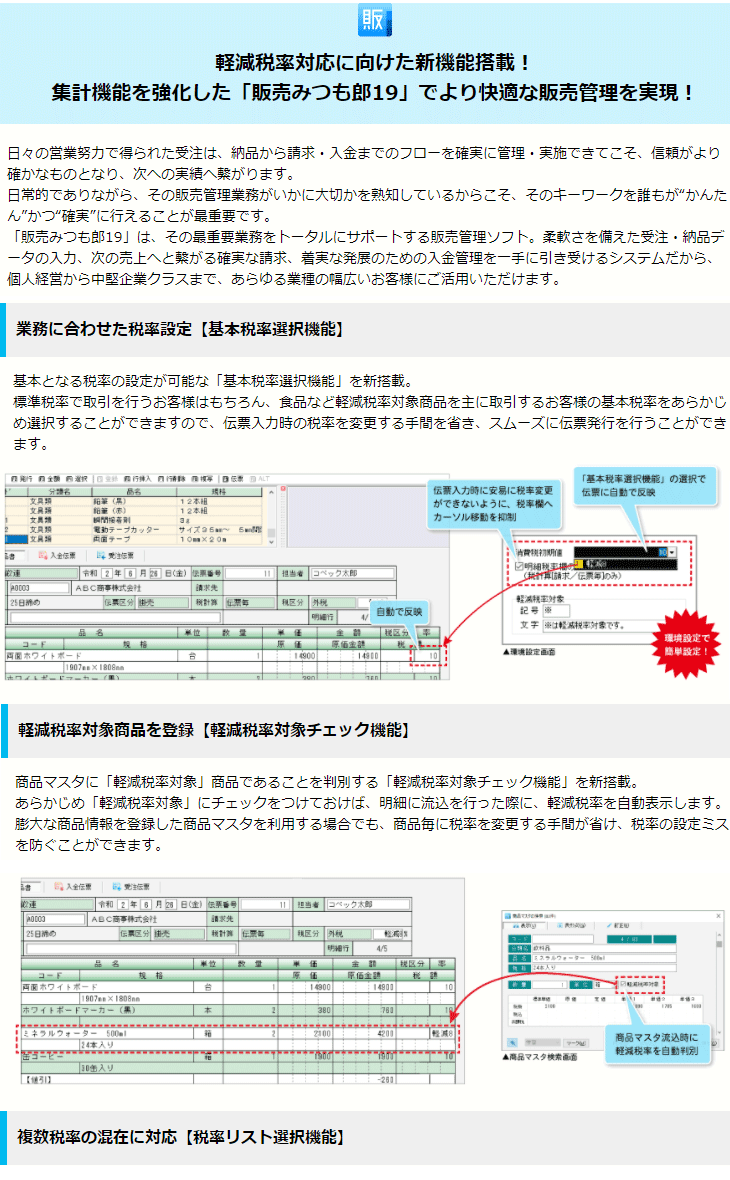This screenshot has width=730, height=1180.
Task: Click the 軽減税率対象商品を登録【軽減税率対象チェック機能】 heading
Action: click(x=213, y=730)
